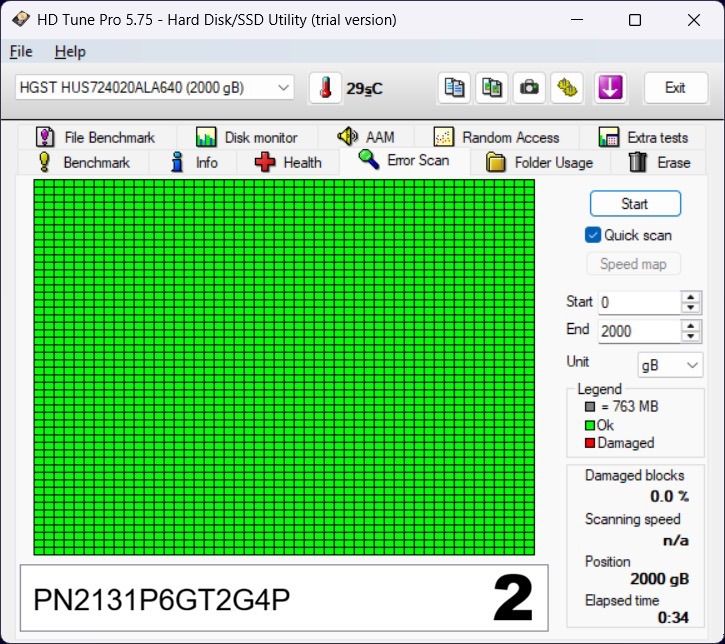Save screenshot using the camera icon
This screenshot has height=644, width=725.
click(x=529, y=88)
